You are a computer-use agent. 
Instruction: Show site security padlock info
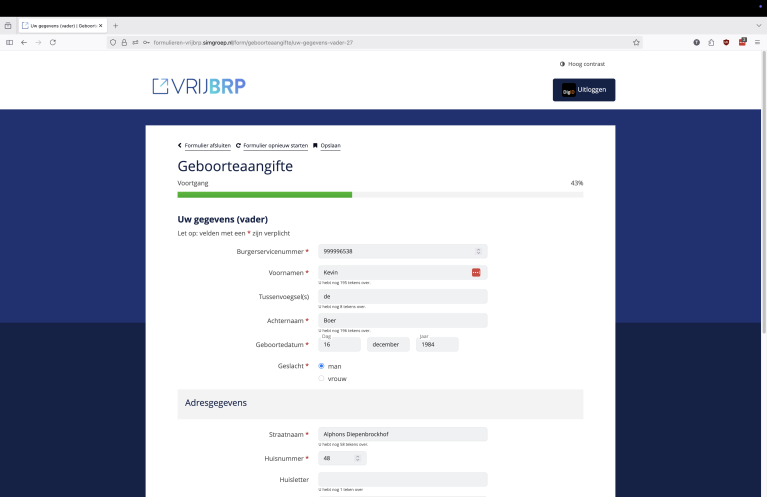[124, 43]
